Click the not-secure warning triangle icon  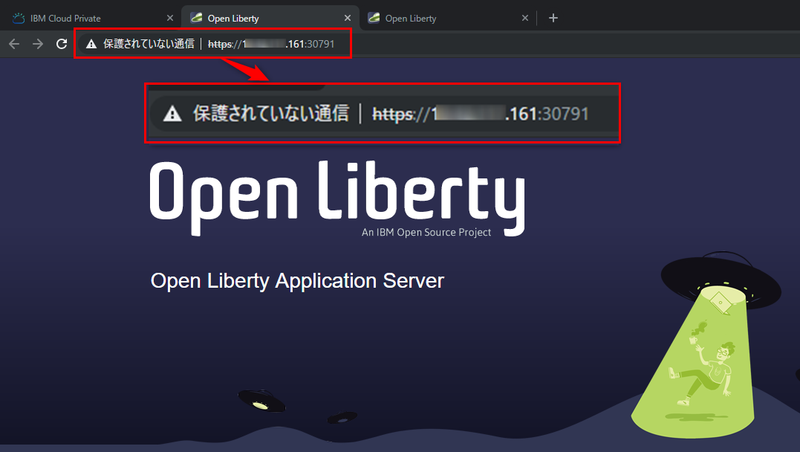pyautogui.click(x=91, y=44)
